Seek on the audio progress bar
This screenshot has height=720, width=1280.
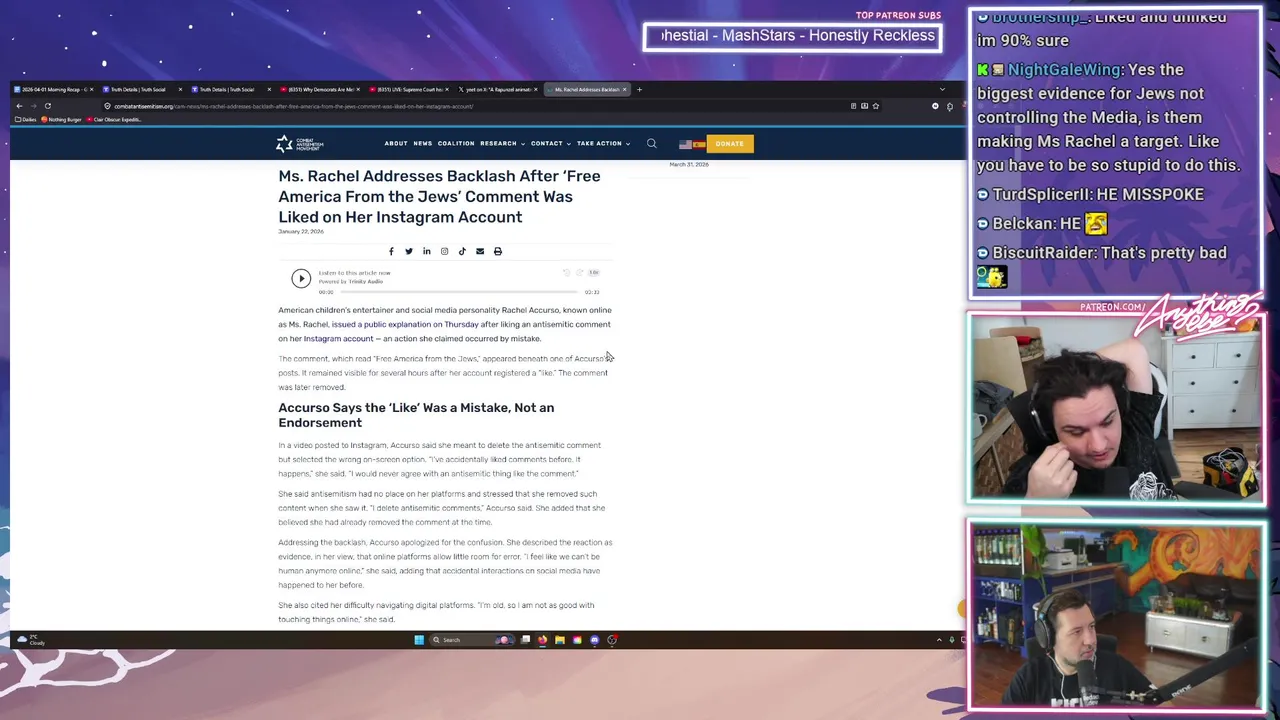click(x=458, y=292)
